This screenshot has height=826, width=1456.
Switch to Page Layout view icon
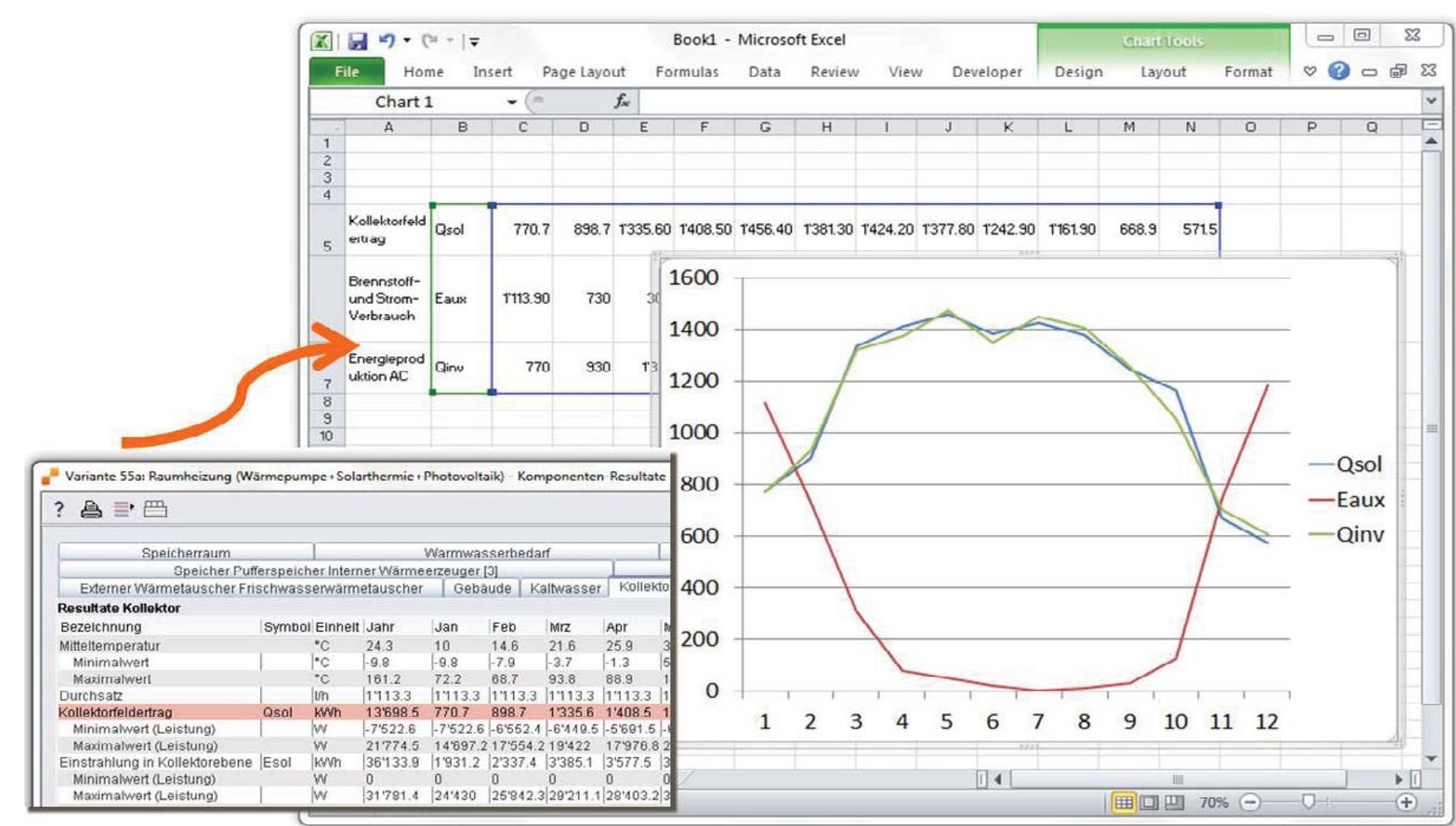click(x=1149, y=802)
